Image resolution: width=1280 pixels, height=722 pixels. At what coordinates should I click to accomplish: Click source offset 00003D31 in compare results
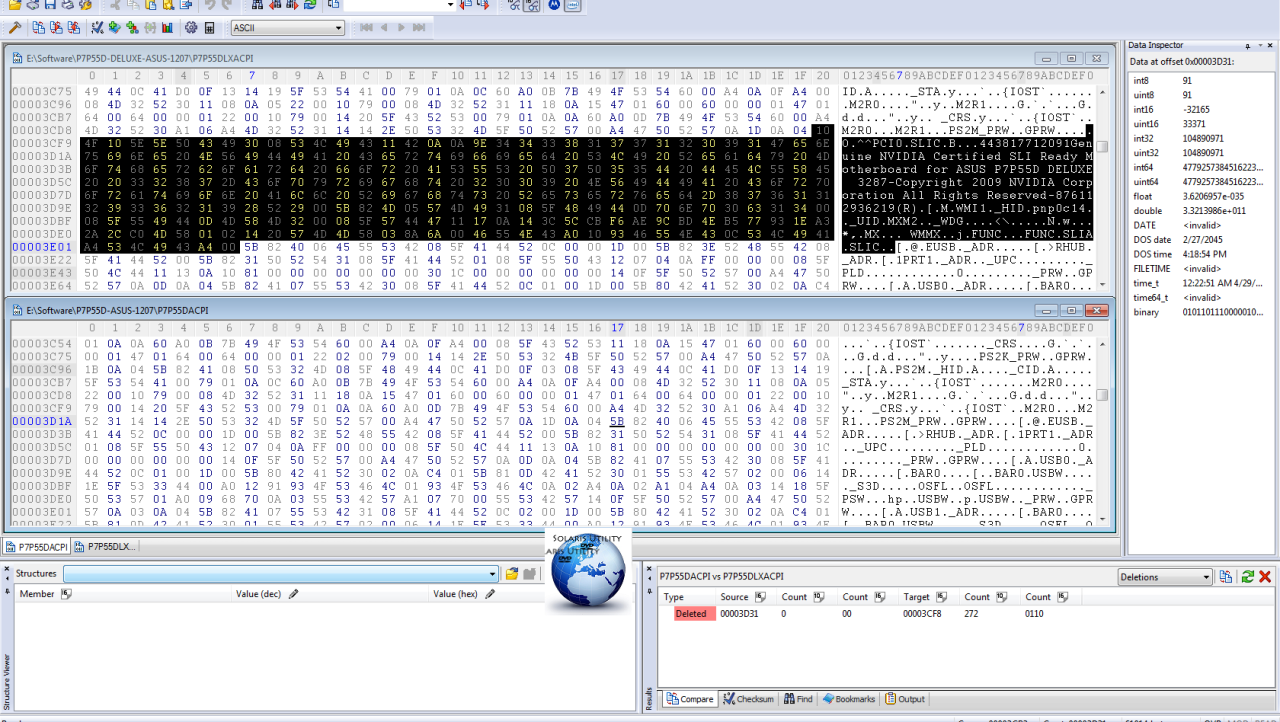pyautogui.click(x=739, y=614)
